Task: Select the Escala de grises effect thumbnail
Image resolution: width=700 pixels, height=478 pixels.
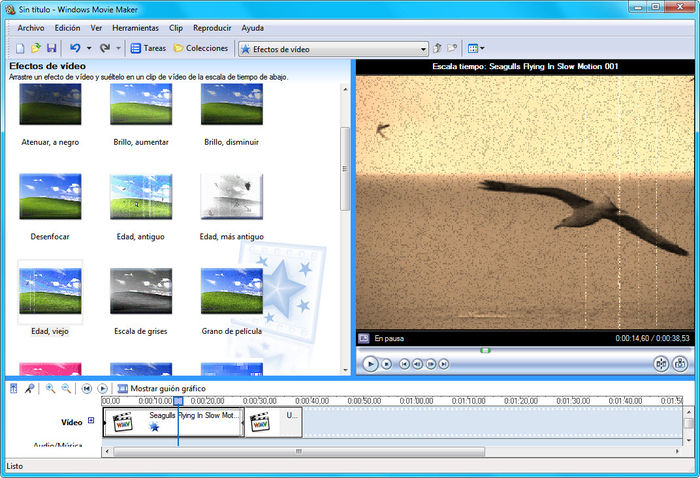Action: pyautogui.click(x=140, y=292)
